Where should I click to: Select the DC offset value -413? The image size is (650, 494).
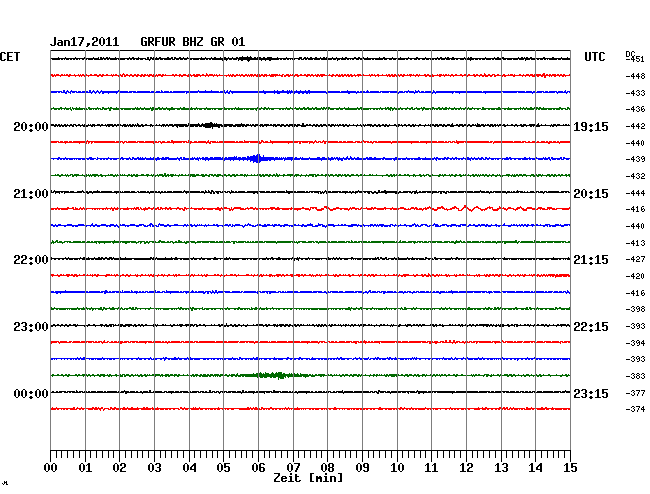[635, 243]
